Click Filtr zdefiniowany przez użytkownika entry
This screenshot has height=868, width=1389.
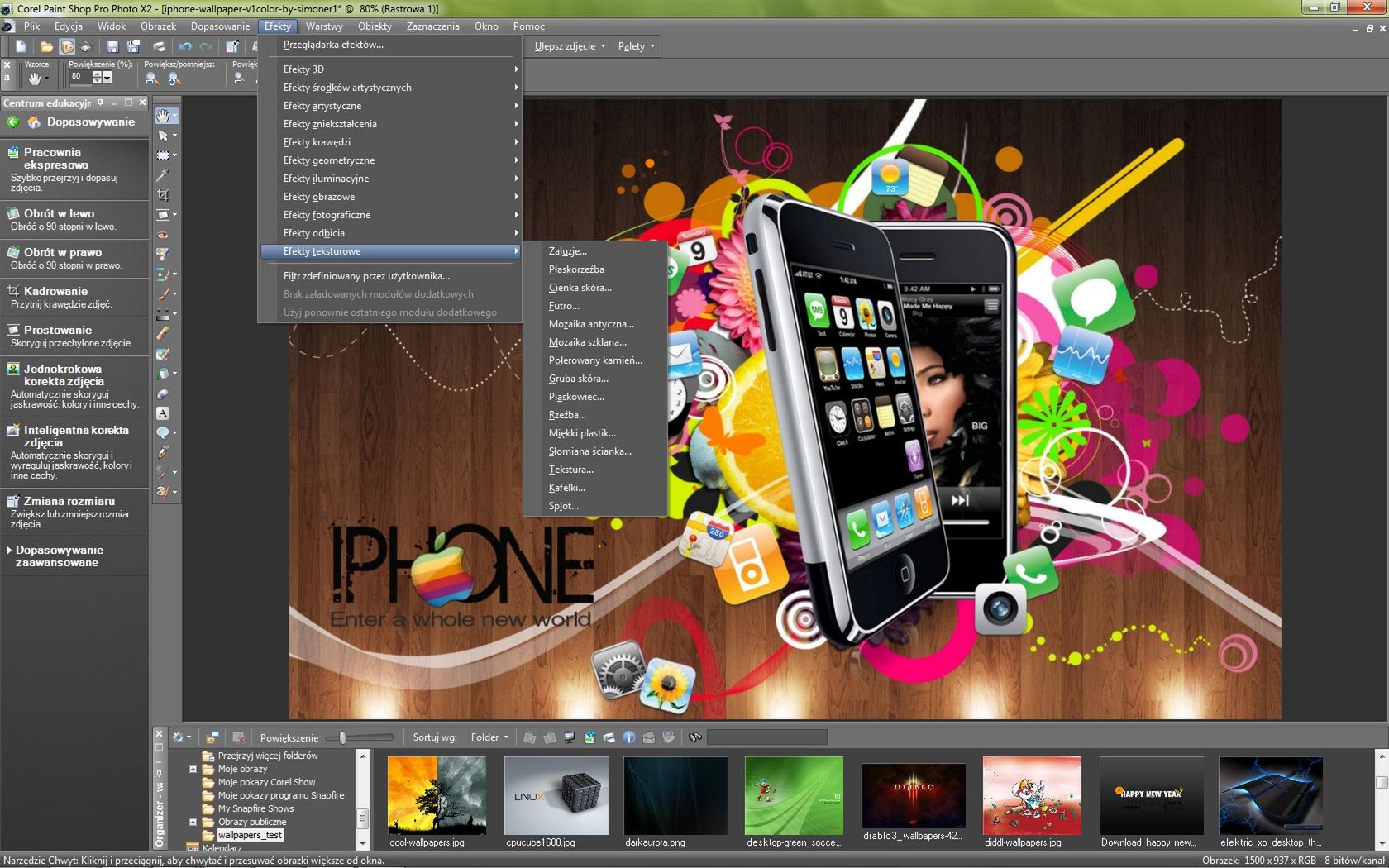click(x=389, y=276)
